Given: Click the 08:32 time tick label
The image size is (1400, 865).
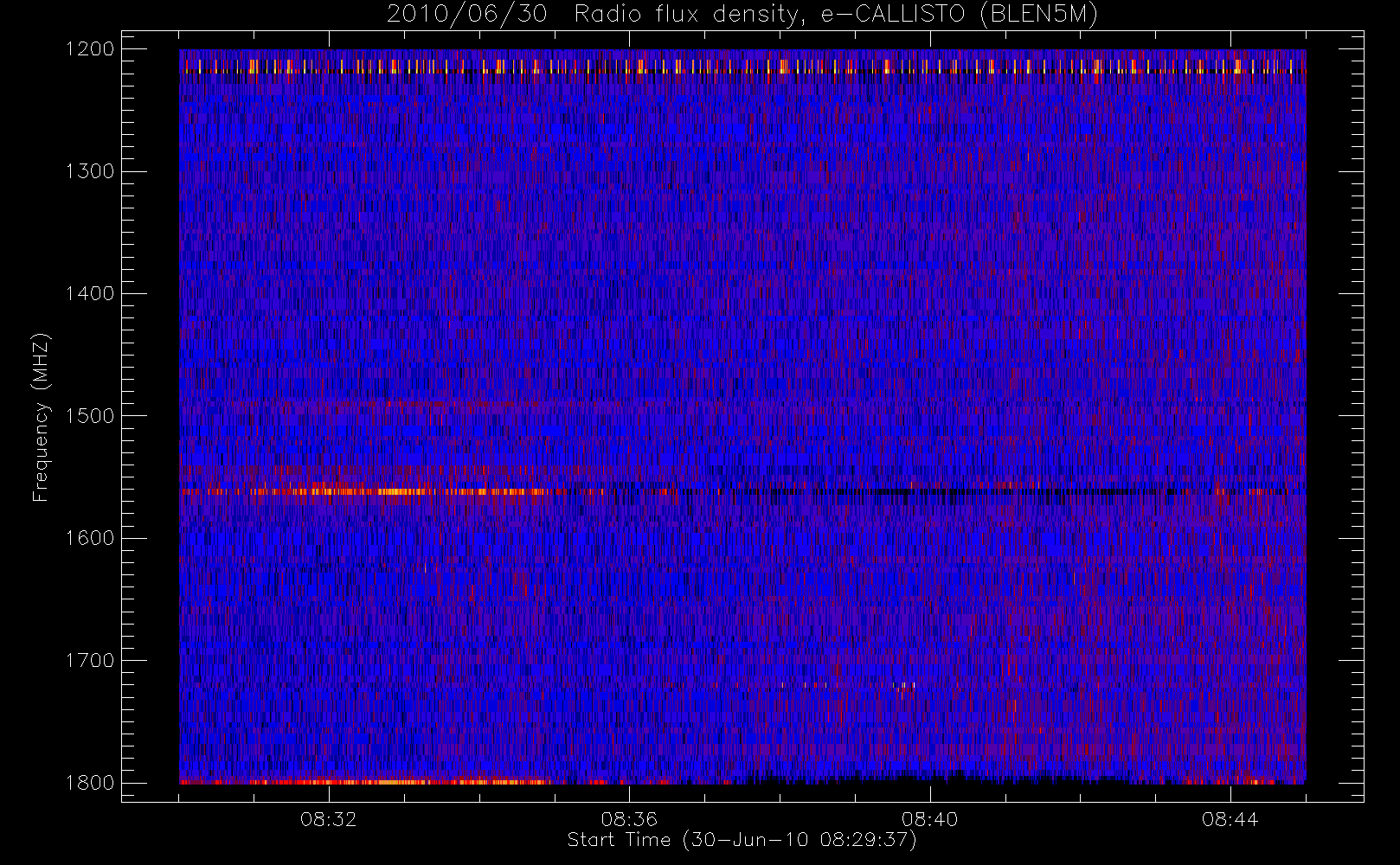Looking at the screenshot, I should (329, 819).
